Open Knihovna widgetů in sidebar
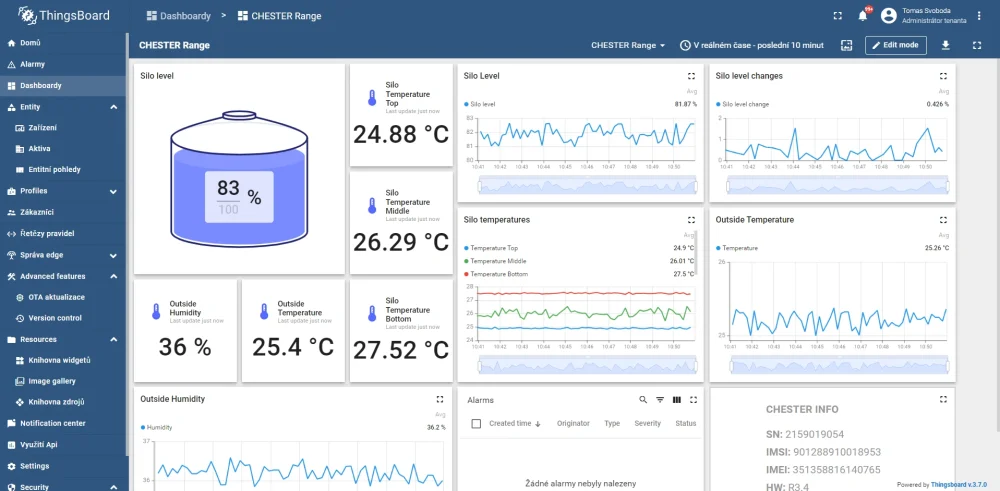 click(64, 360)
